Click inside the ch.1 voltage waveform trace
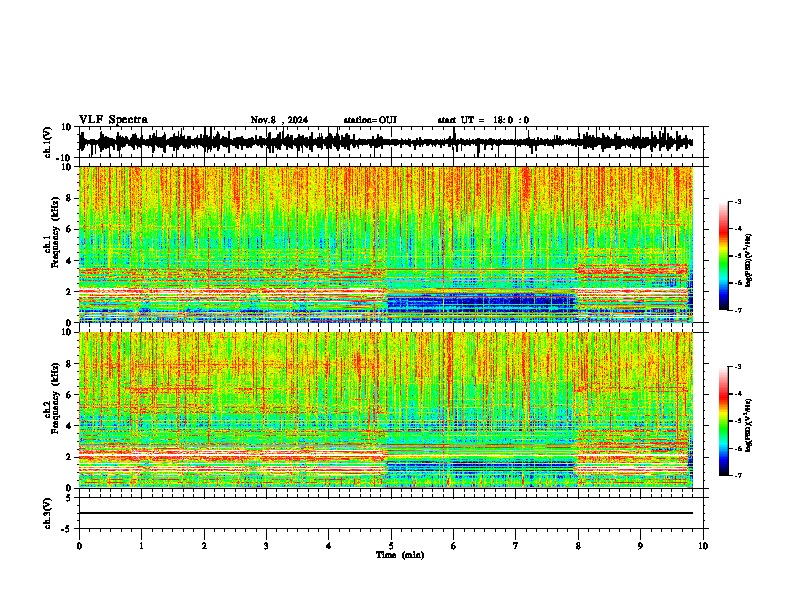The image size is (792, 612). [385, 142]
